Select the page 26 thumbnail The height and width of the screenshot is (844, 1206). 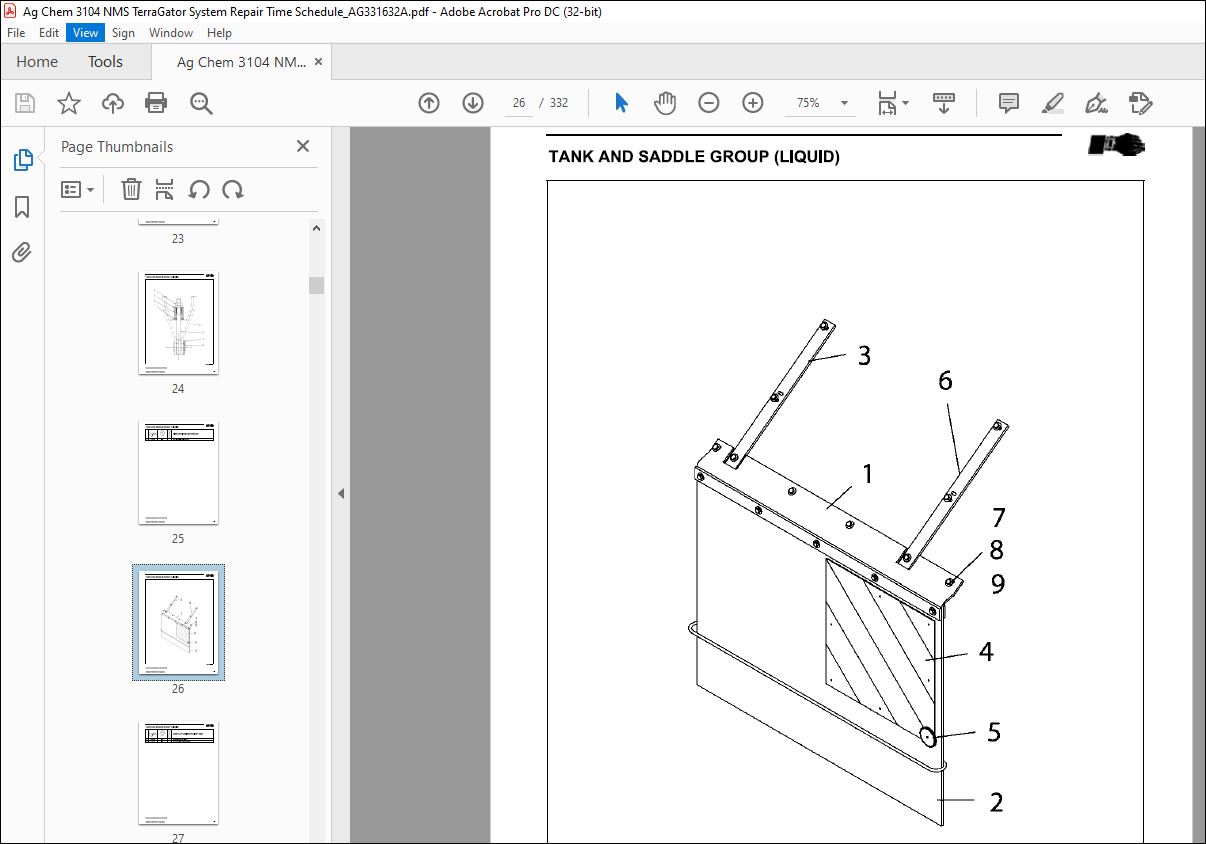(x=178, y=622)
